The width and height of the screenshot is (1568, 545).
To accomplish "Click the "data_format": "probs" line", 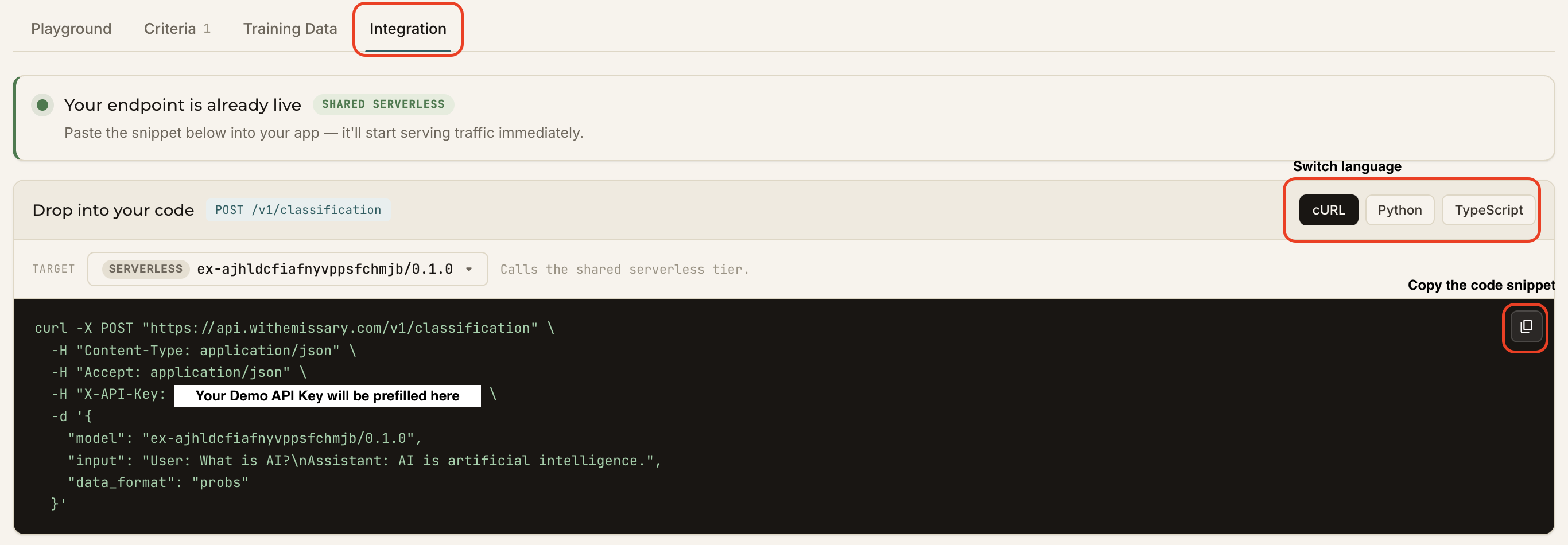I will click(158, 482).
